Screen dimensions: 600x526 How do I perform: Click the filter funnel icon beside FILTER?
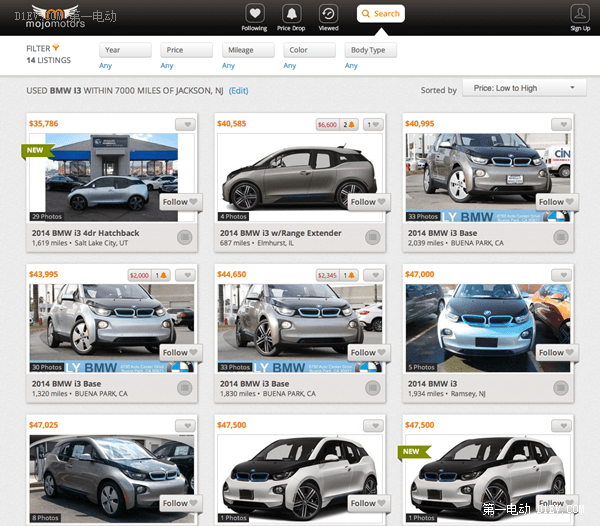[56, 48]
